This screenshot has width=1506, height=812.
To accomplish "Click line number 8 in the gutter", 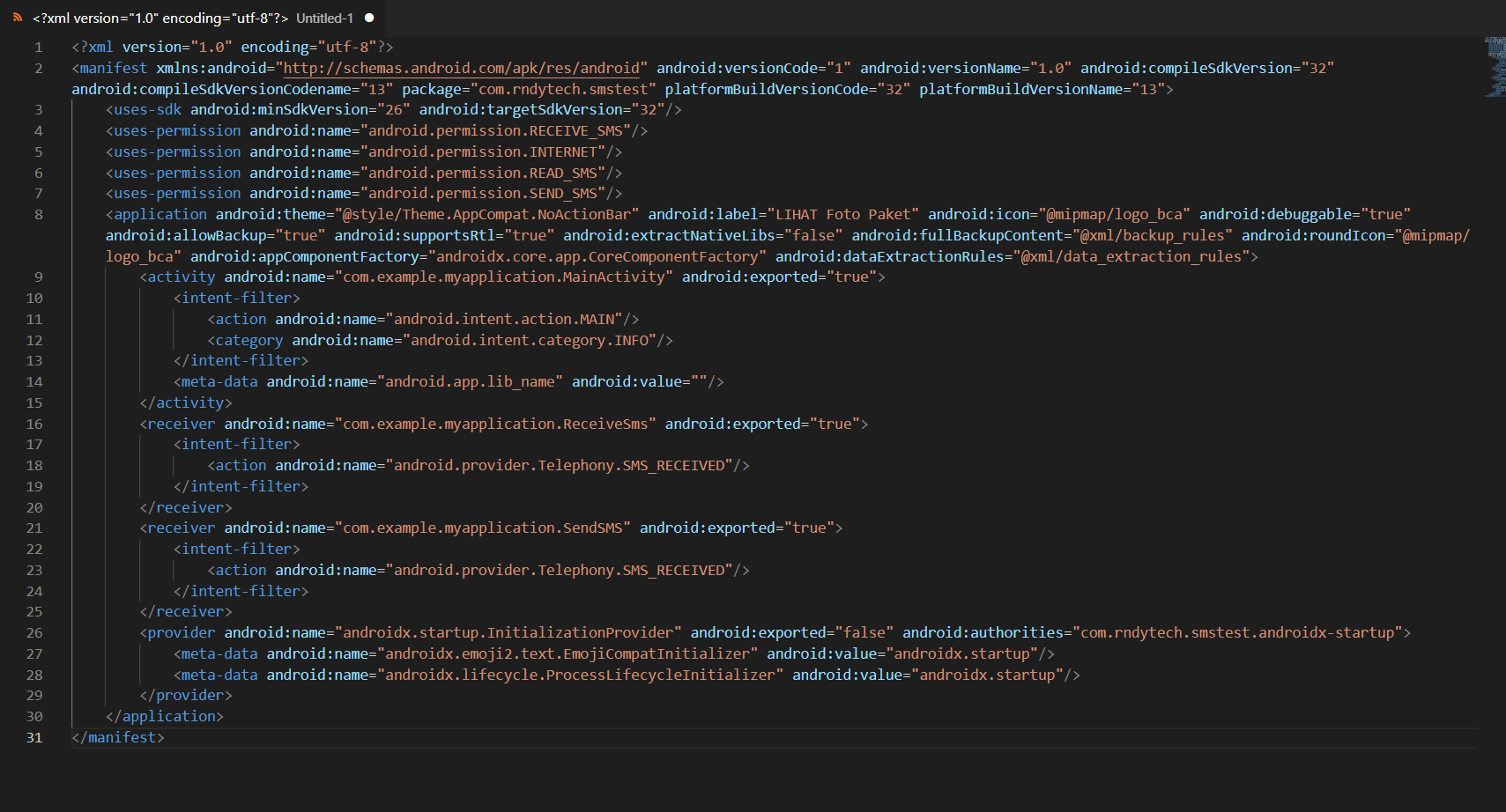I will point(38,214).
